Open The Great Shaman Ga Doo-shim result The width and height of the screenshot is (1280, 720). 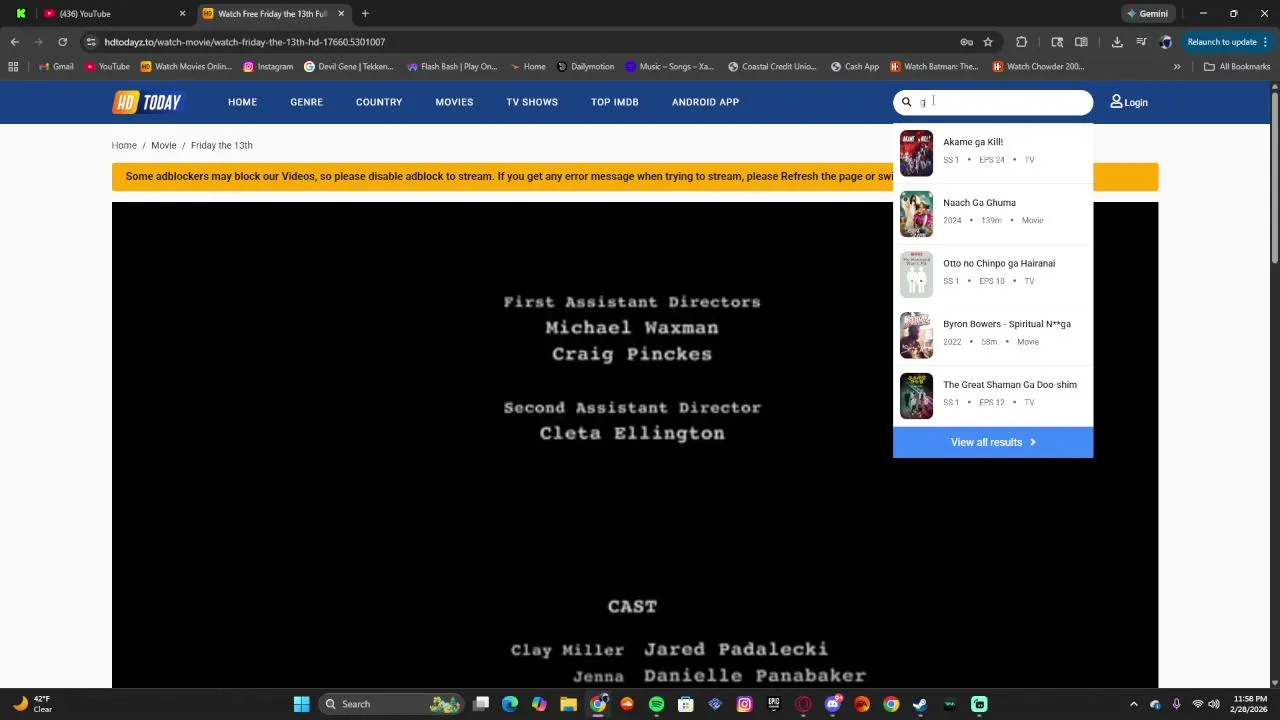pyautogui.click(x=993, y=396)
